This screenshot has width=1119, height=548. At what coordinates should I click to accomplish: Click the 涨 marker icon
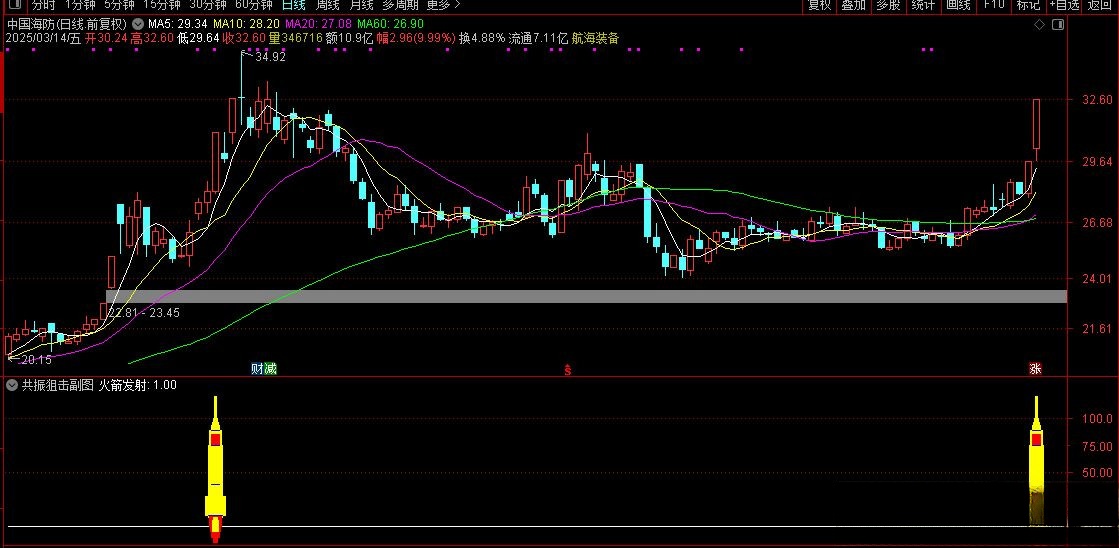coord(1035,369)
